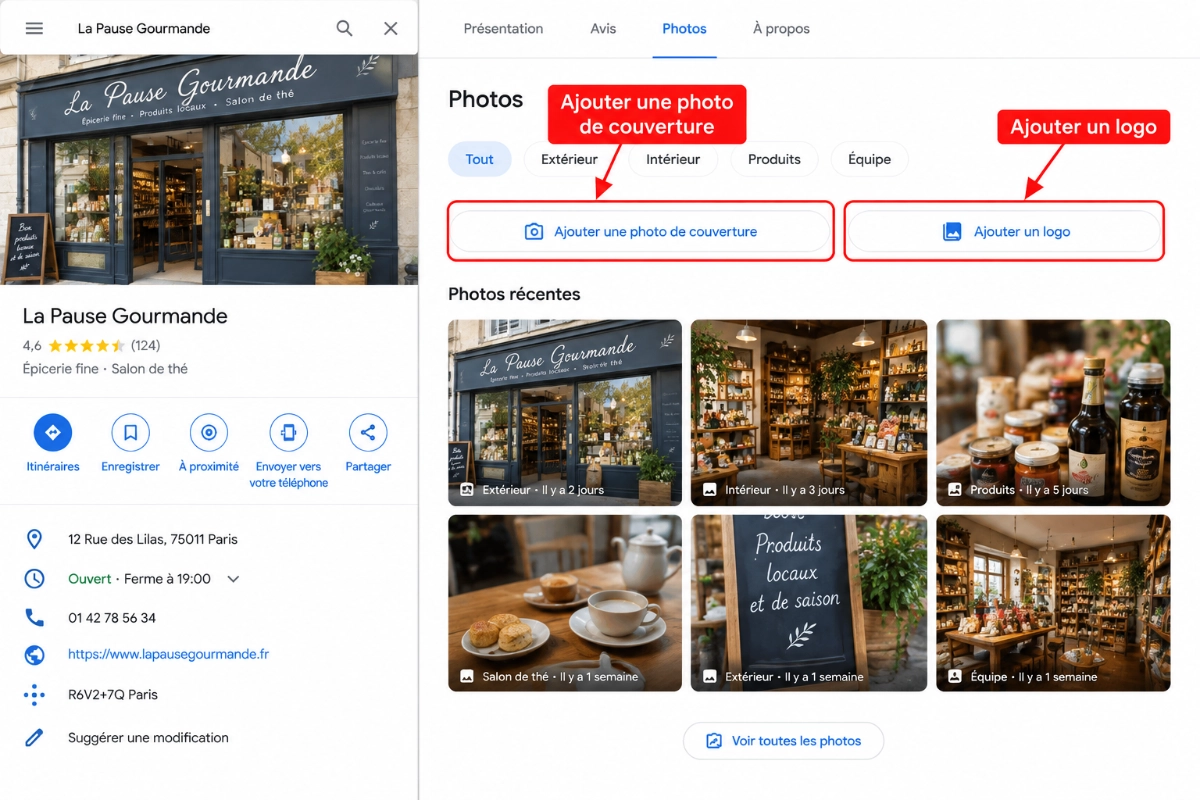Open Intérieur photo from 3 days ago

pos(809,412)
